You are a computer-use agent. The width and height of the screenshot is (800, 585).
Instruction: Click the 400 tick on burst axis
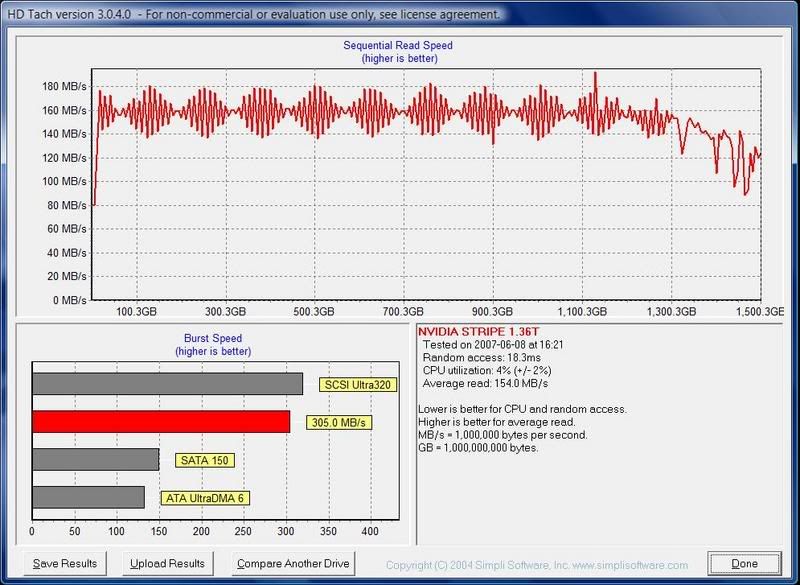(x=370, y=531)
